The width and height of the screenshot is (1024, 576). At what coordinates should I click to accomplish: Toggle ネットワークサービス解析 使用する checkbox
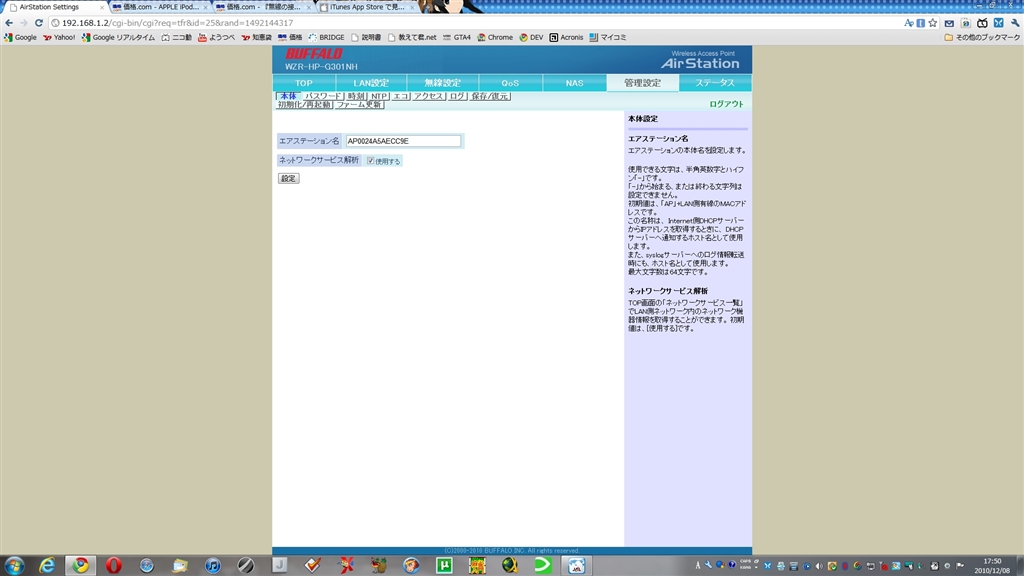click(370, 161)
